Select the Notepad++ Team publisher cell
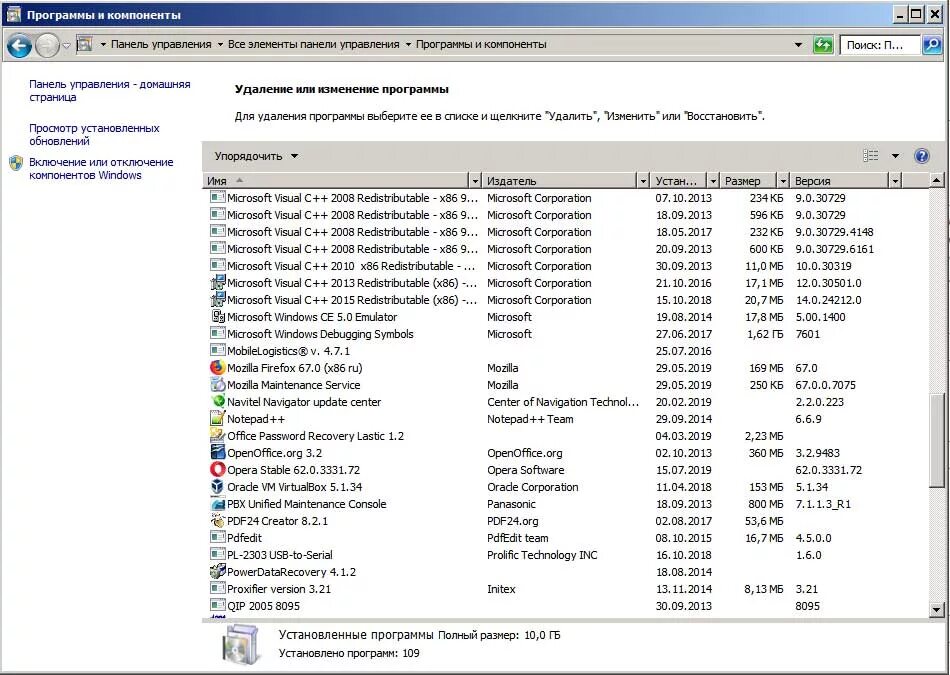The width and height of the screenshot is (950, 675). click(530, 419)
